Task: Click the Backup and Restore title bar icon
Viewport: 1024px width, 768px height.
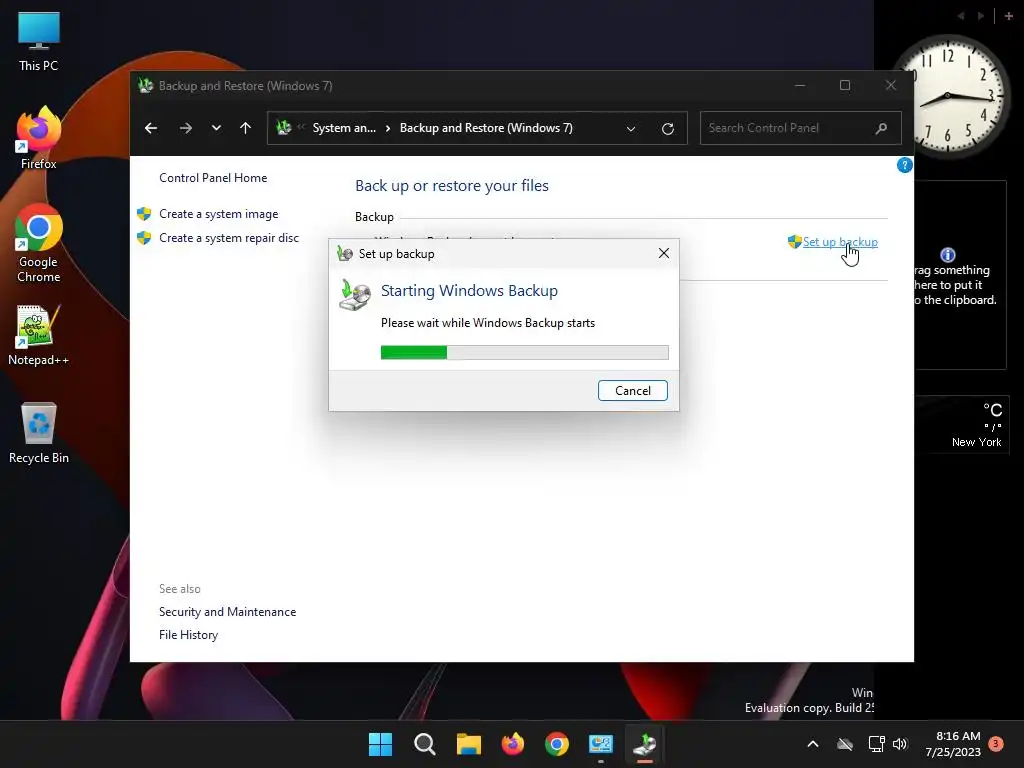Action: 146,86
